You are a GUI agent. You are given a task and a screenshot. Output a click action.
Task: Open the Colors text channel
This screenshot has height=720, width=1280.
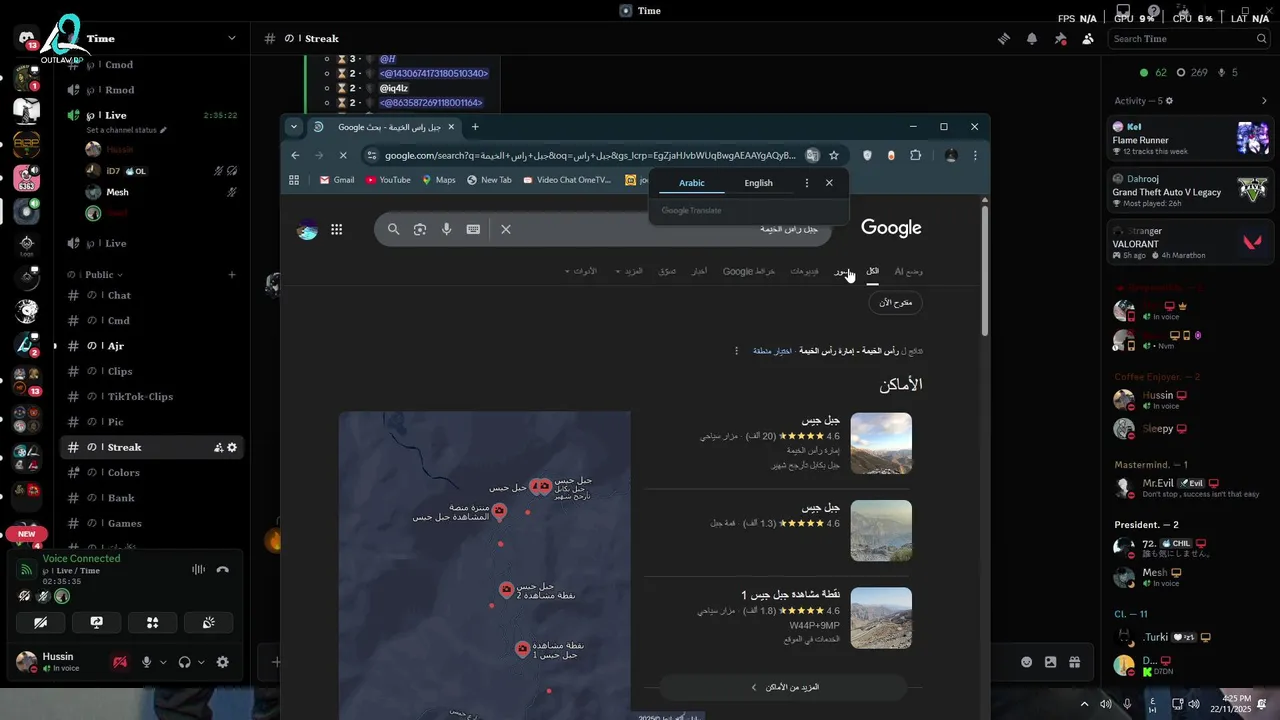pos(153,473)
